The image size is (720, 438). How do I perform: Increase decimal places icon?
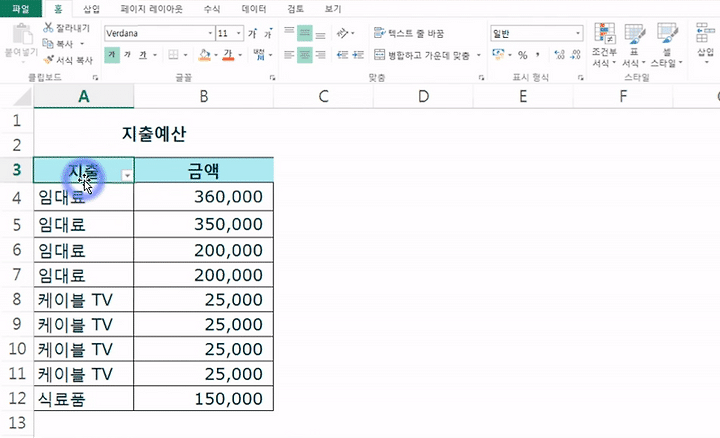559,55
